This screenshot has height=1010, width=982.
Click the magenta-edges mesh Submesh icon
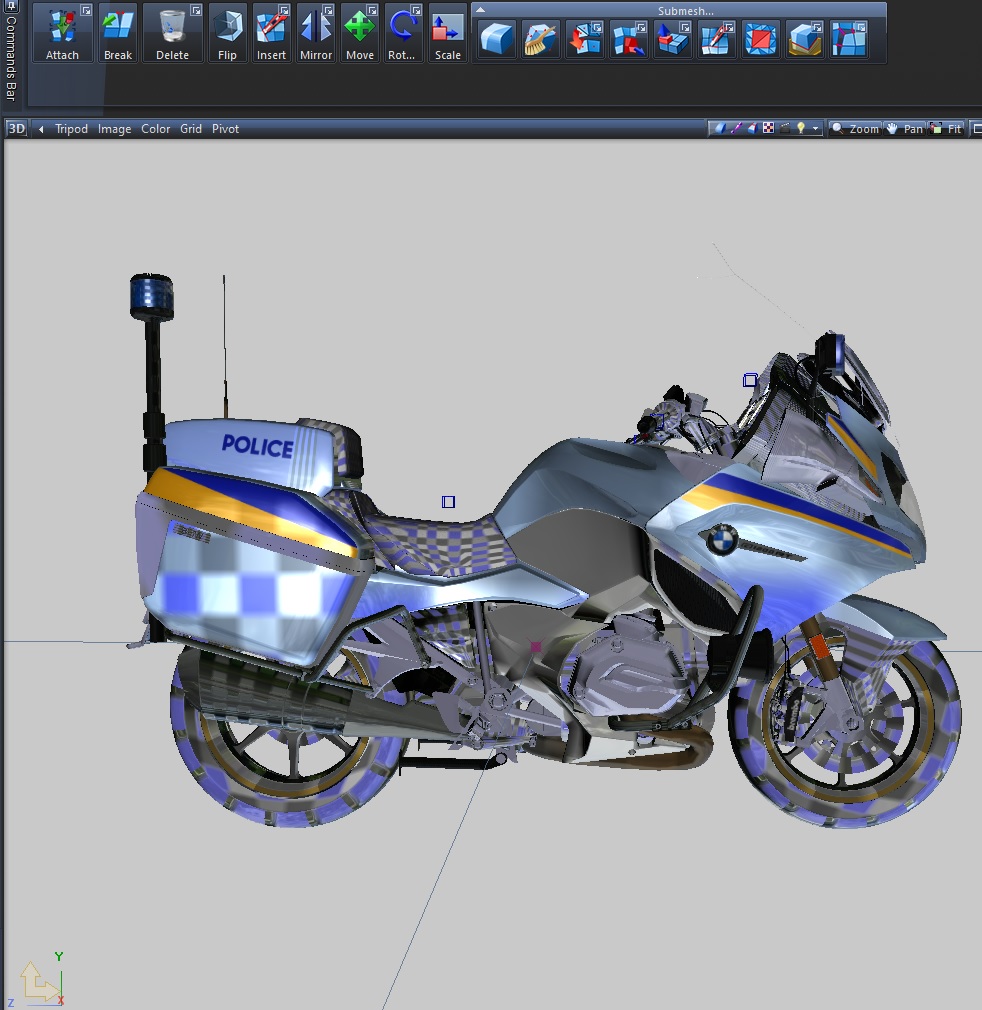click(849, 39)
